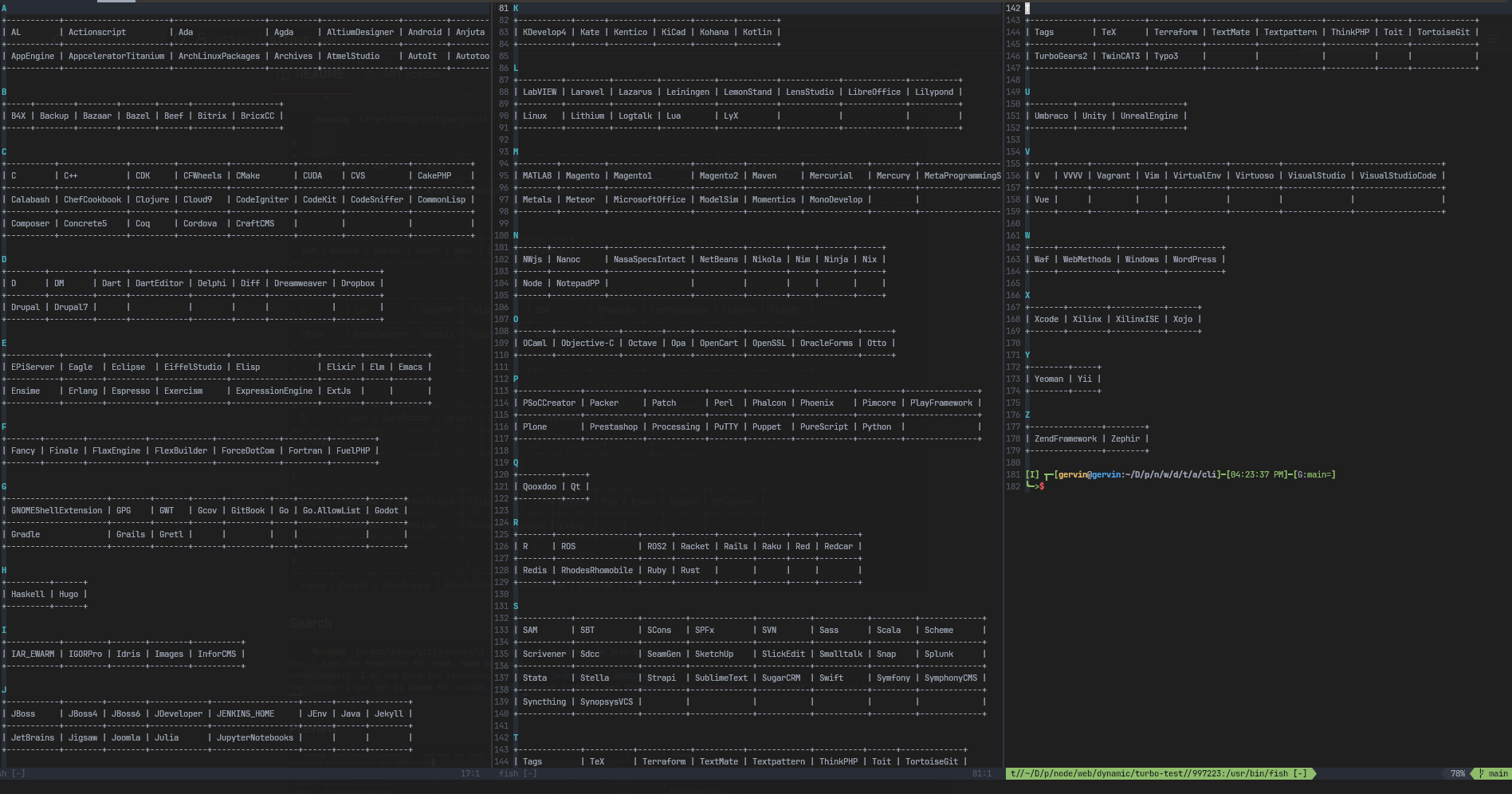
Task: Click the CUDA cell
Action: point(312,175)
